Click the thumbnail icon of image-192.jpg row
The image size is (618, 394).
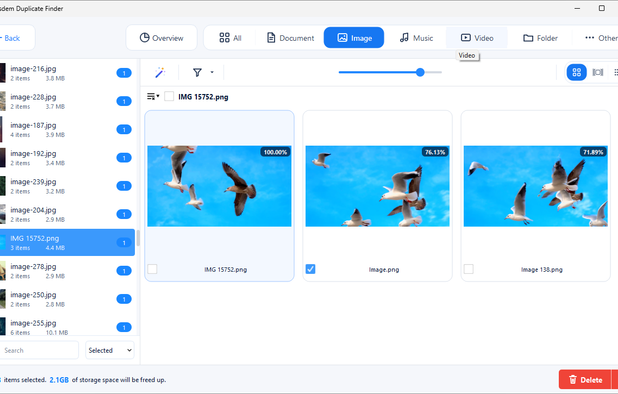(3, 158)
